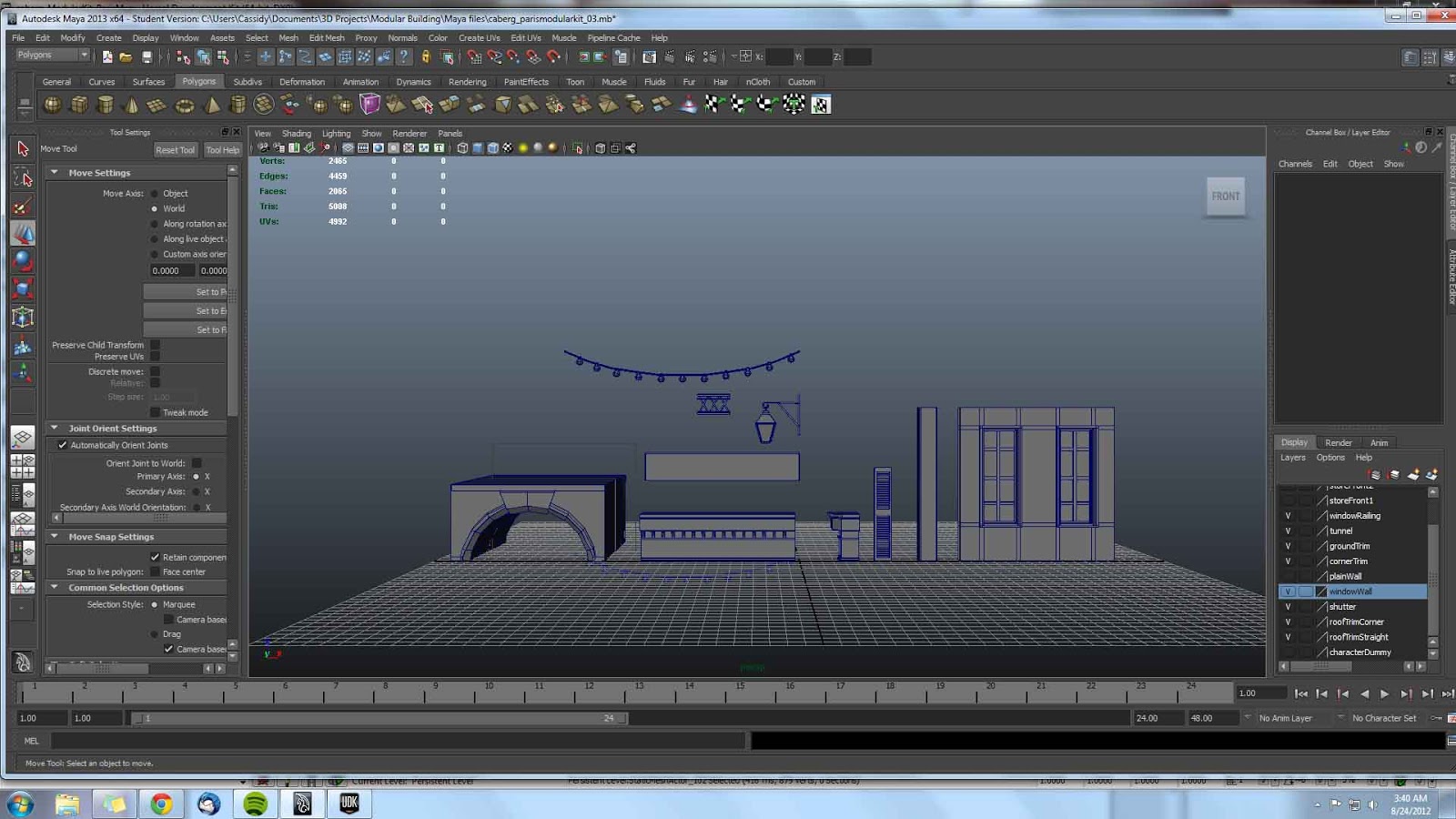1456x819 pixels.
Task: Activate the Move tool in the toolbox
Action: 23,234
